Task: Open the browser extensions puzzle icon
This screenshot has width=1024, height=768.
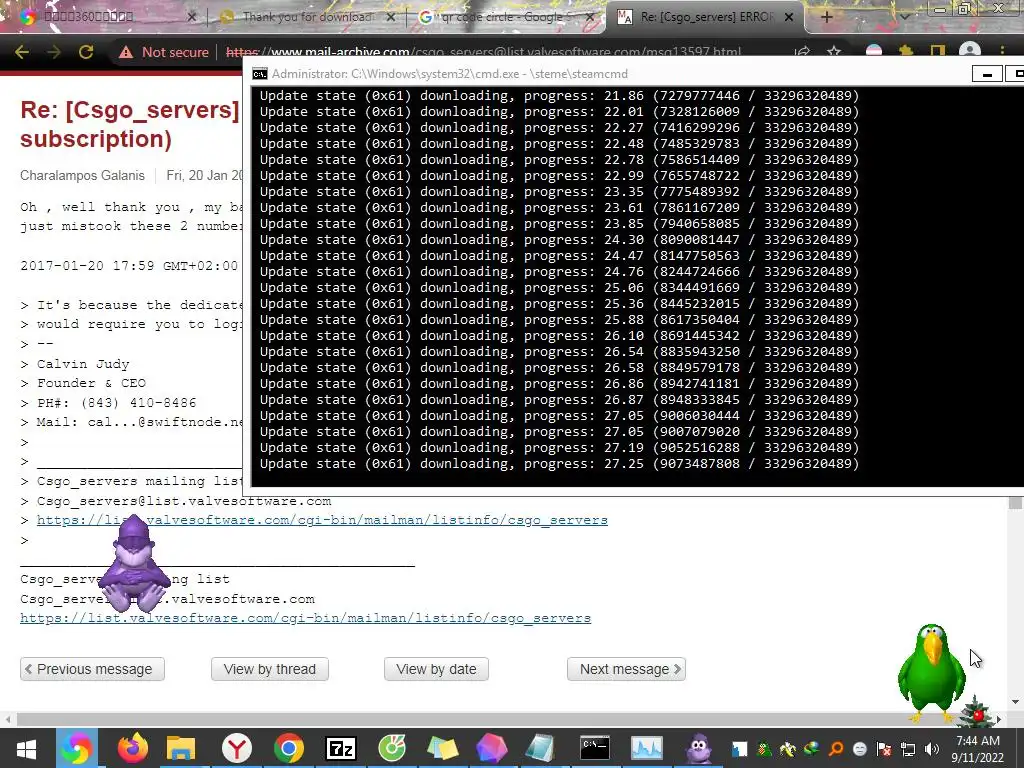Action: click(x=906, y=52)
